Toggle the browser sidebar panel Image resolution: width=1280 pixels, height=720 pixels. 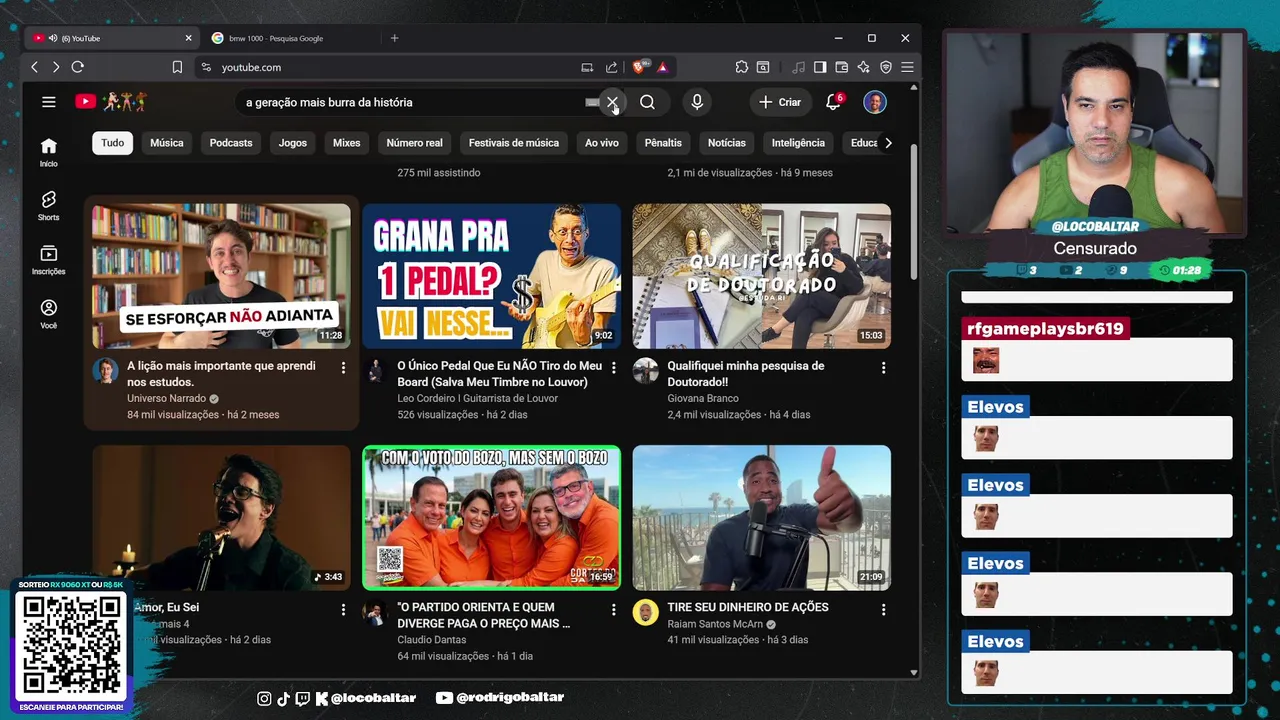pos(820,67)
